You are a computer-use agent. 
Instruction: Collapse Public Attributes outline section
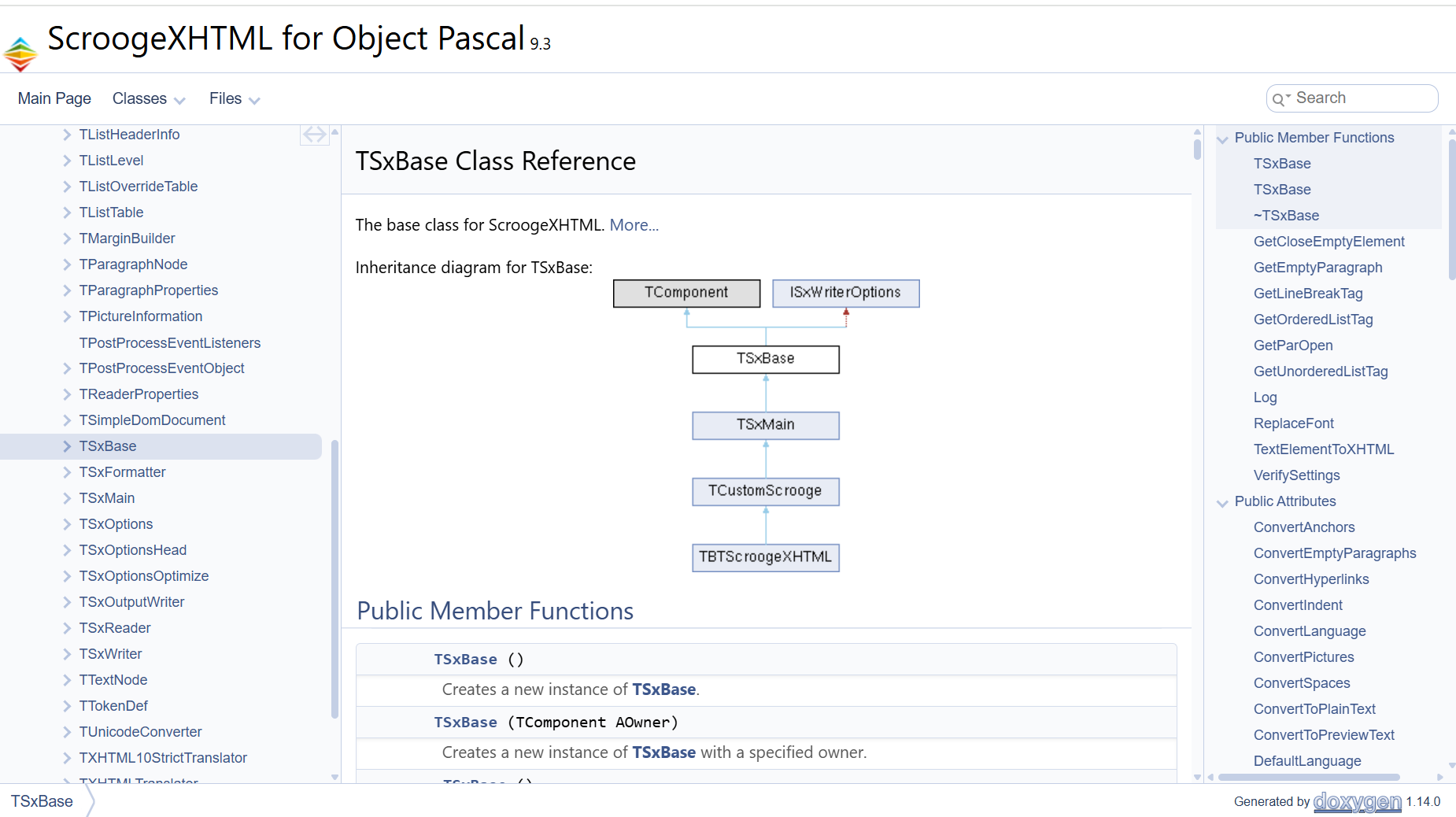pyautogui.click(x=1222, y=503)
